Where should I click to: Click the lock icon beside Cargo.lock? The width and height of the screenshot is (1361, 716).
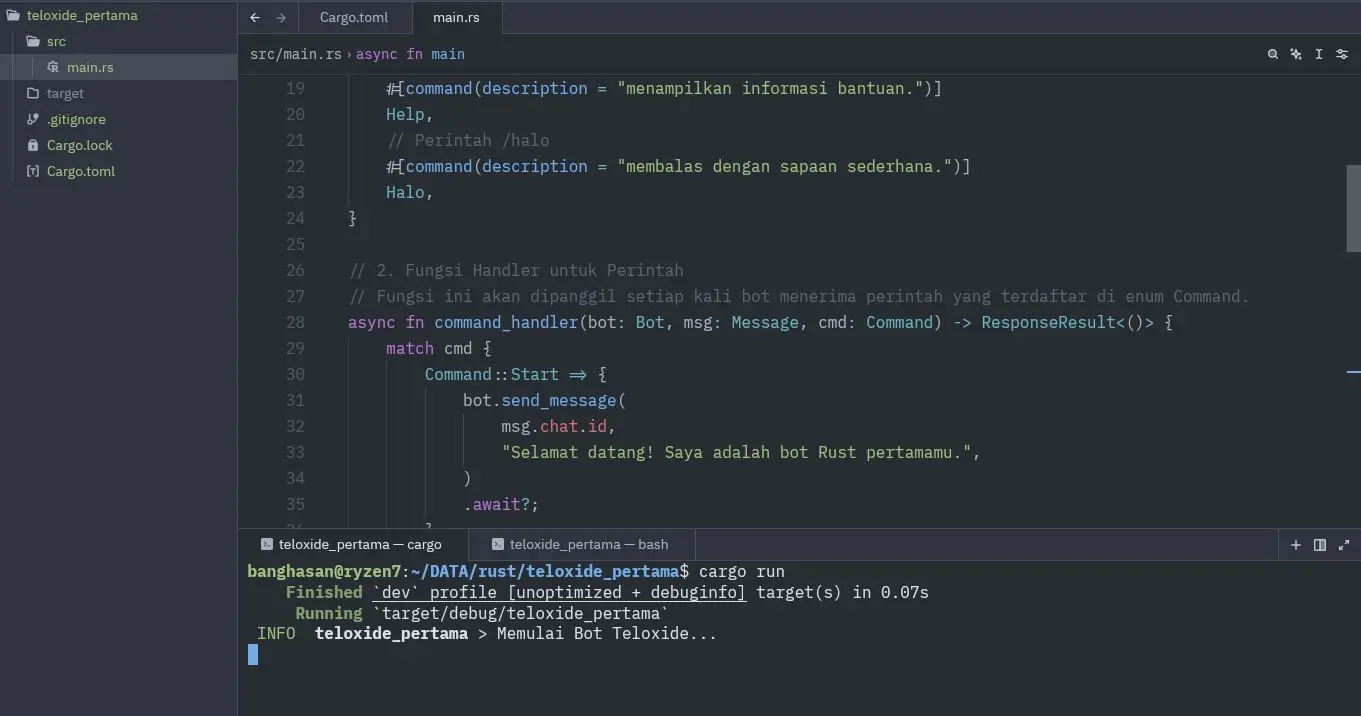[x=33, y=145]
